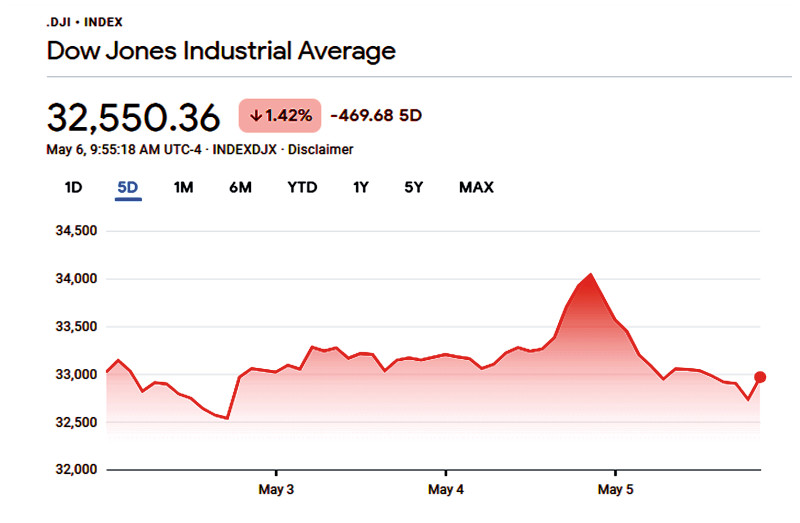Click the May 3 date label
This screenshot has height=523, width=800.
(276, 490)
